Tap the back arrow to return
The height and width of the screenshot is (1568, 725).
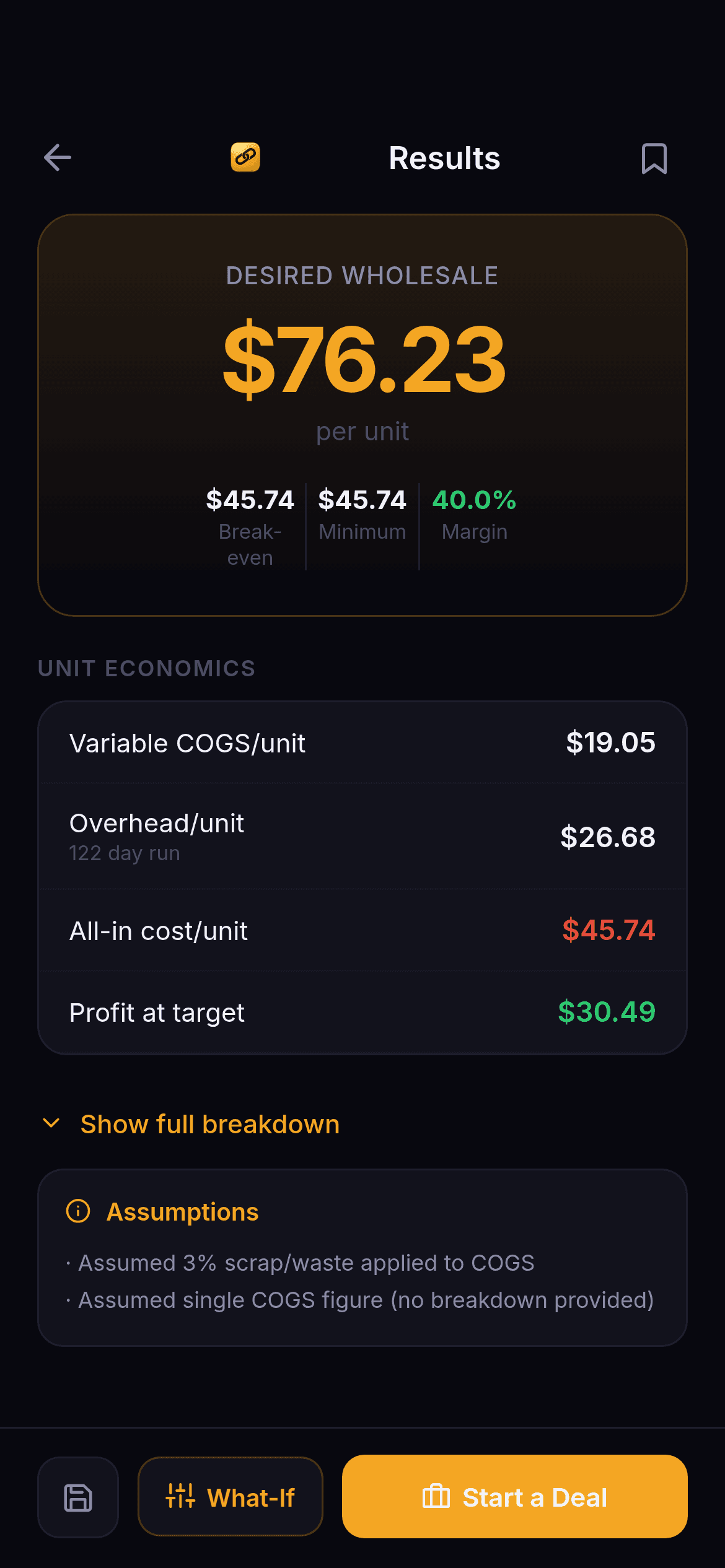[x=56, y=158]
